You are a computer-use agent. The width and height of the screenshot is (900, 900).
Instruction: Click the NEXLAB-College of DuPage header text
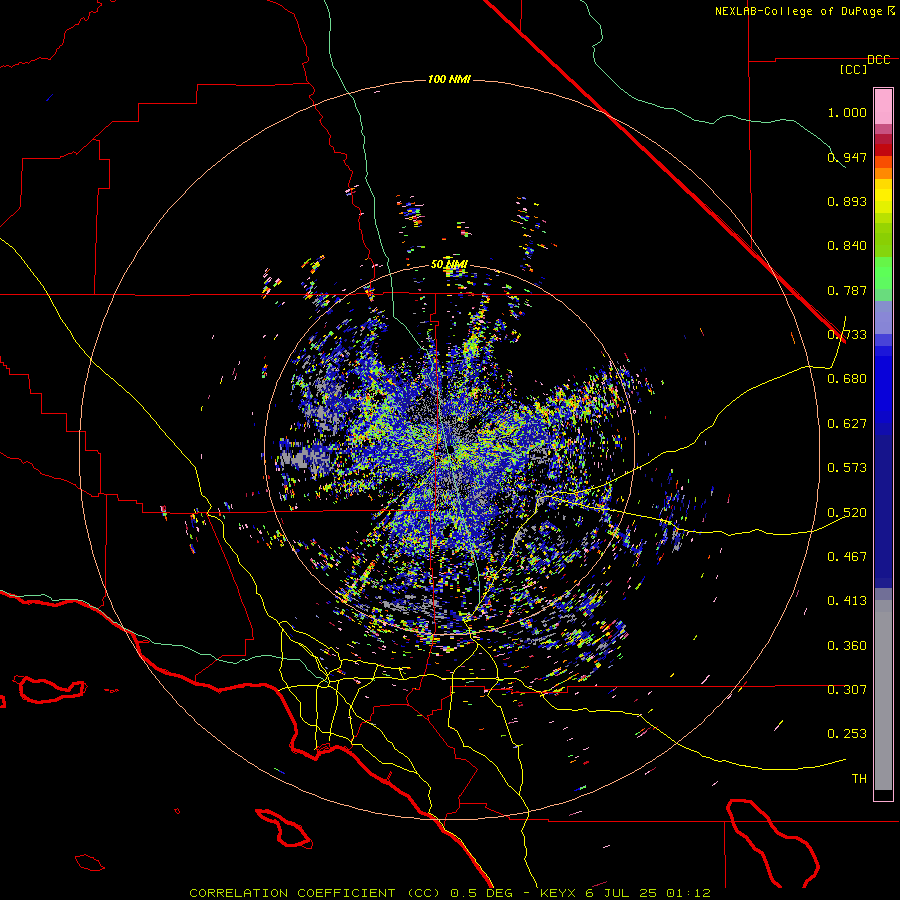(804, 11)
